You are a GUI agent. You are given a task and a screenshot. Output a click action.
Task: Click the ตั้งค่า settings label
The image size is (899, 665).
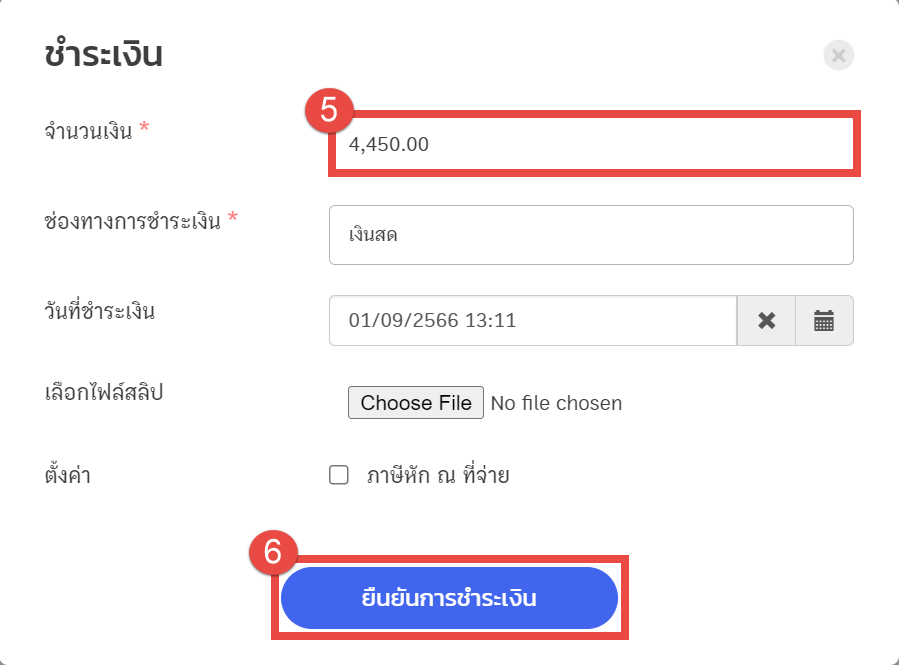68,475
